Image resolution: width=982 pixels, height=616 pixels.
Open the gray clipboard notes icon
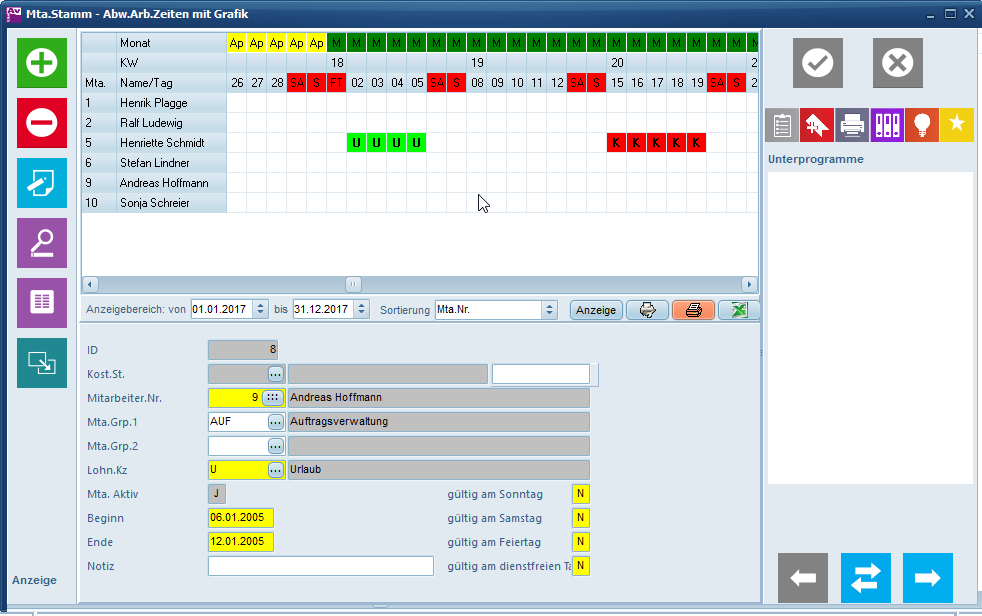(782, 125)
